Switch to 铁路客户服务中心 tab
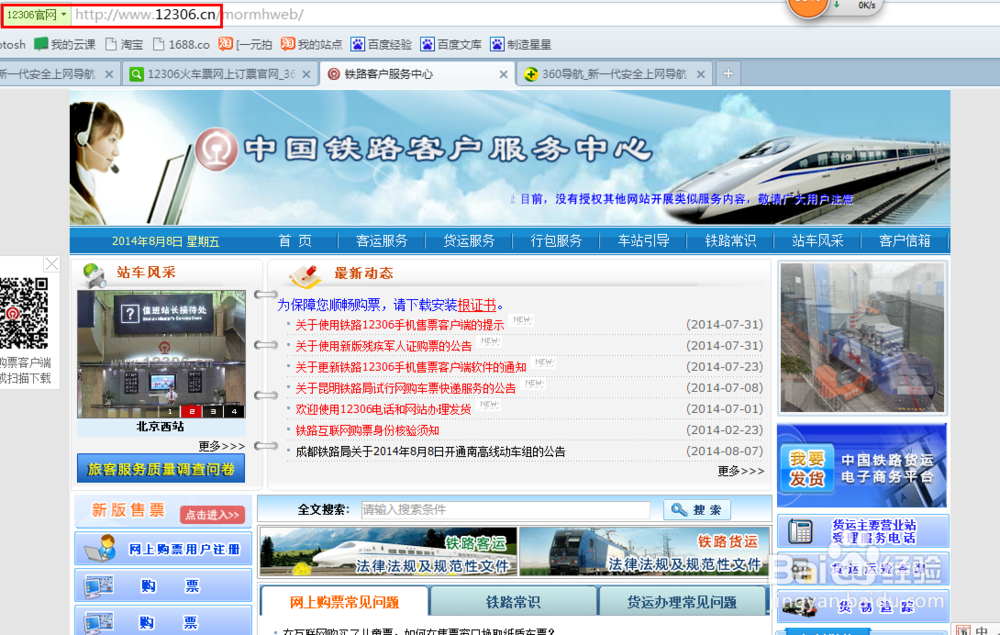 click(x=410, y=74)
